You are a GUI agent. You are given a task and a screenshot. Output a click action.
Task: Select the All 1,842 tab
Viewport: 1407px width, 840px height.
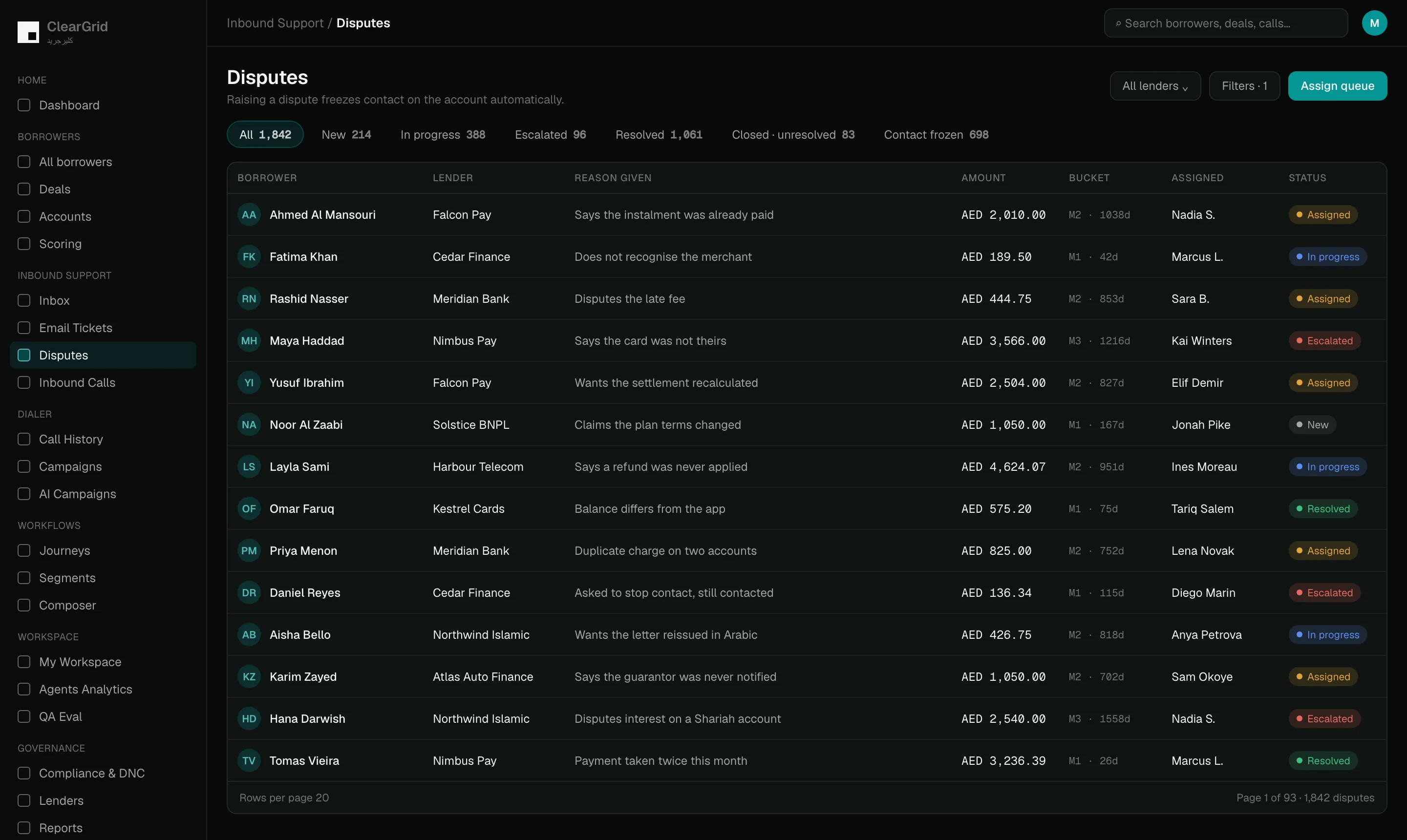(265, 135)
